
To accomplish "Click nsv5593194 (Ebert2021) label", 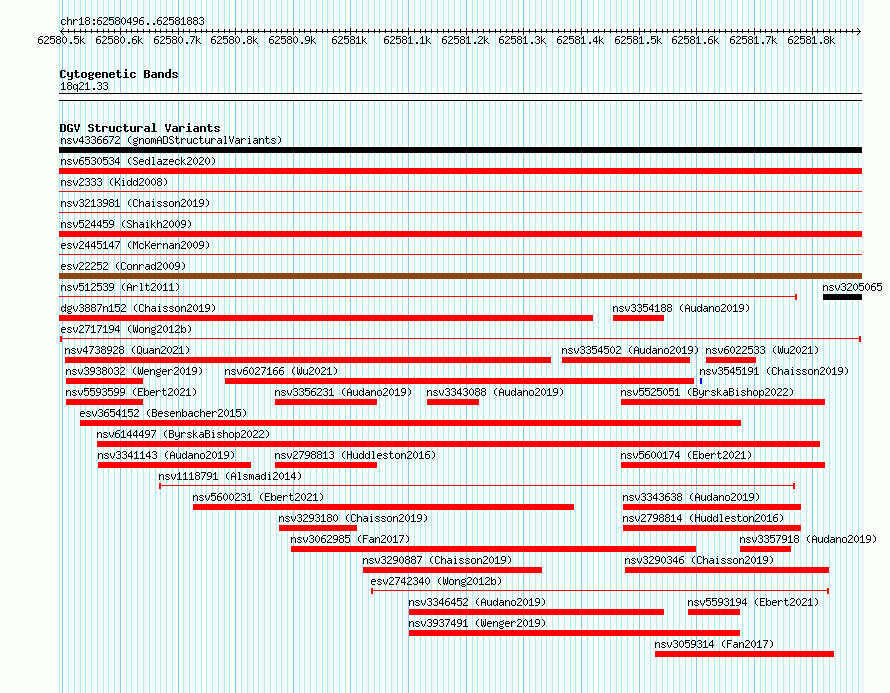I will [x=753, y=602].
